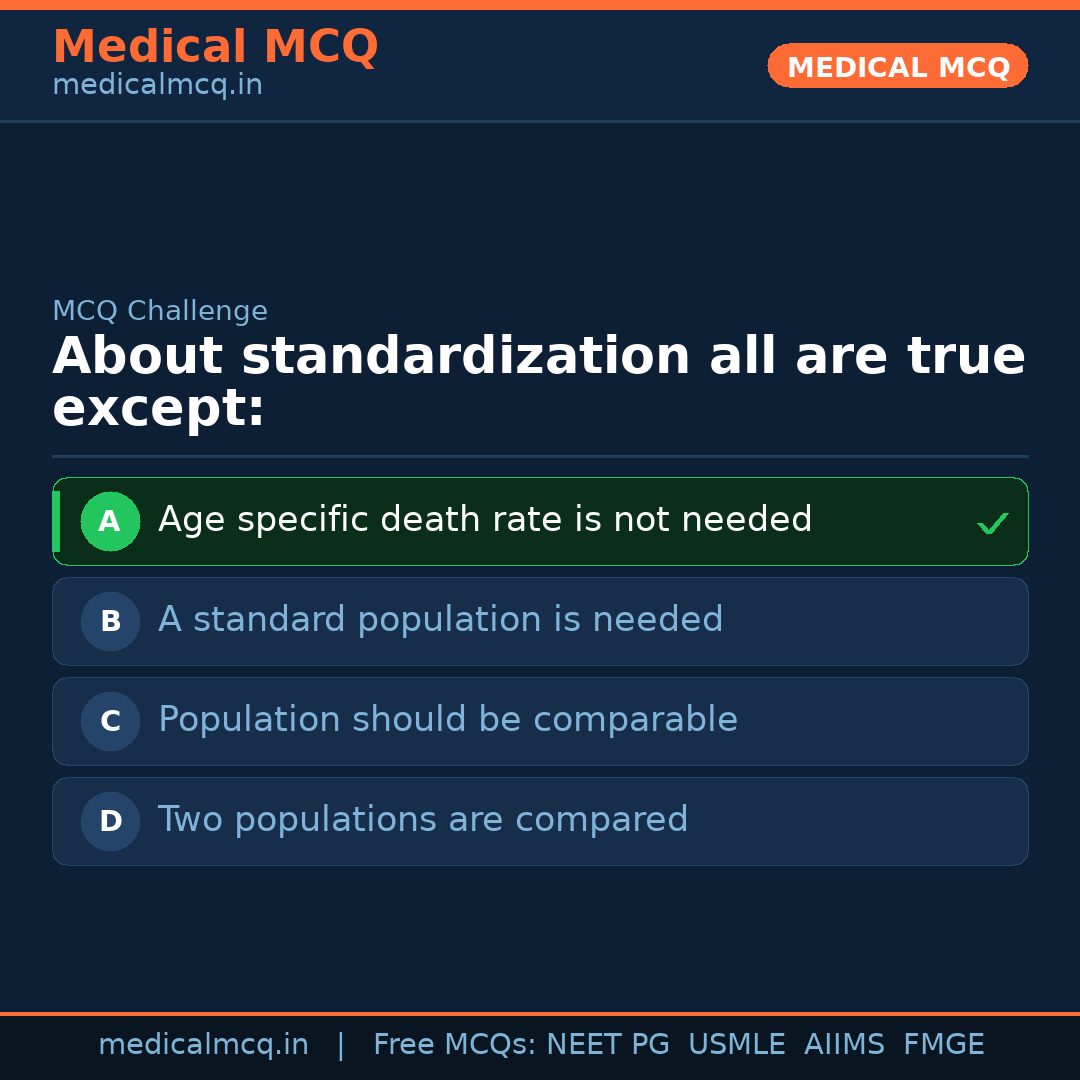Click the C letter circle badge
Viewport: 1080px width, 1080px height.
click(110, 721)
